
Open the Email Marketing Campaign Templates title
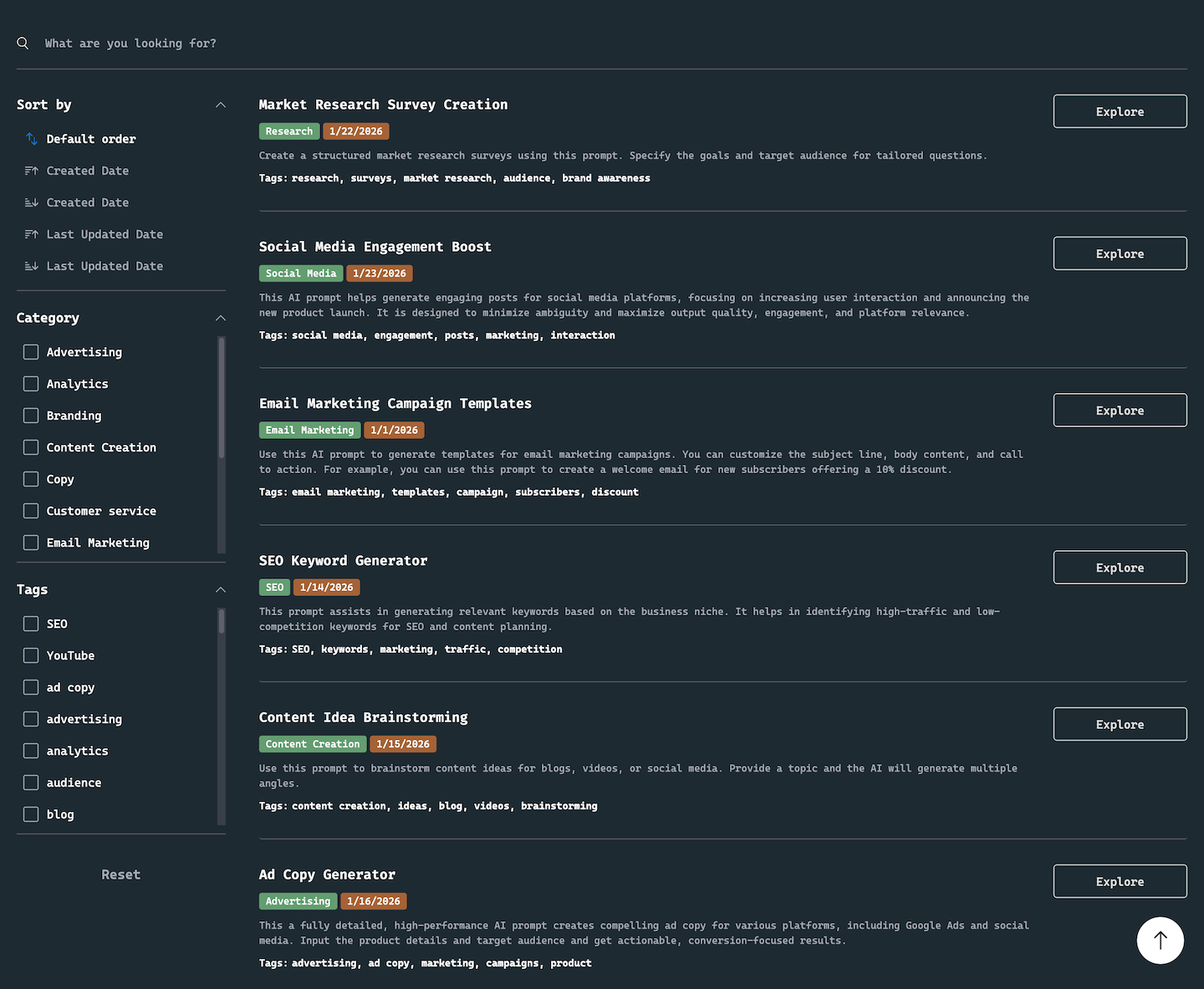pos(395,404)
